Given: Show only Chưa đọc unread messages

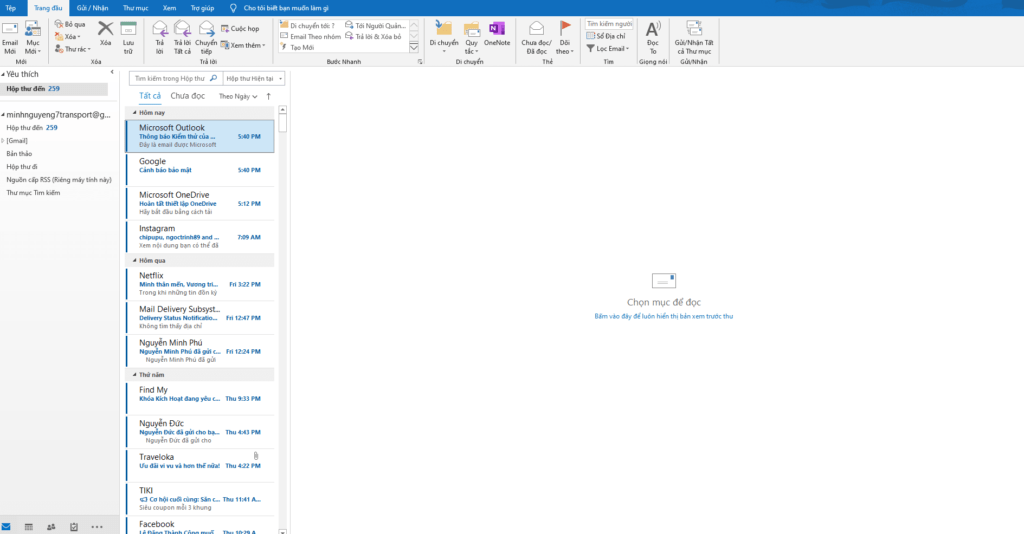Looking at the screenshot, I should click(x=187, y=96).
